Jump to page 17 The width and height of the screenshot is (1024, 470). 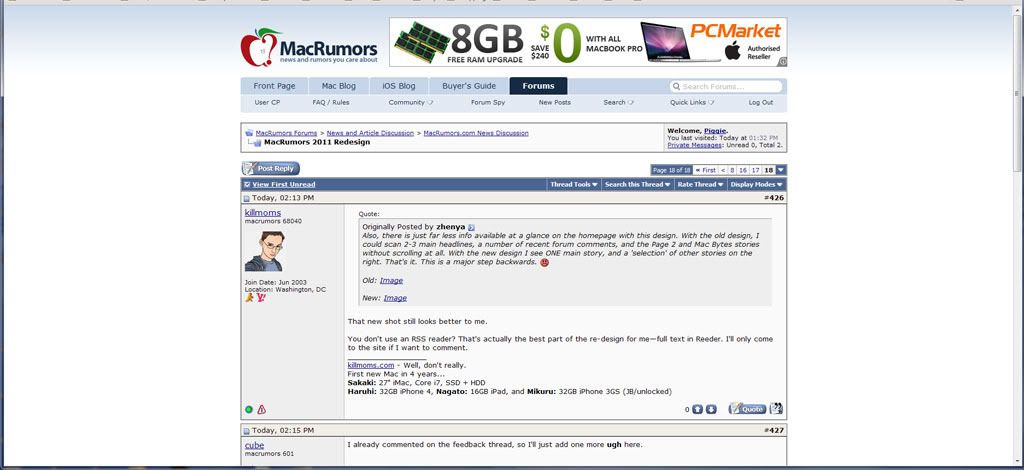(x=756, y=170)
